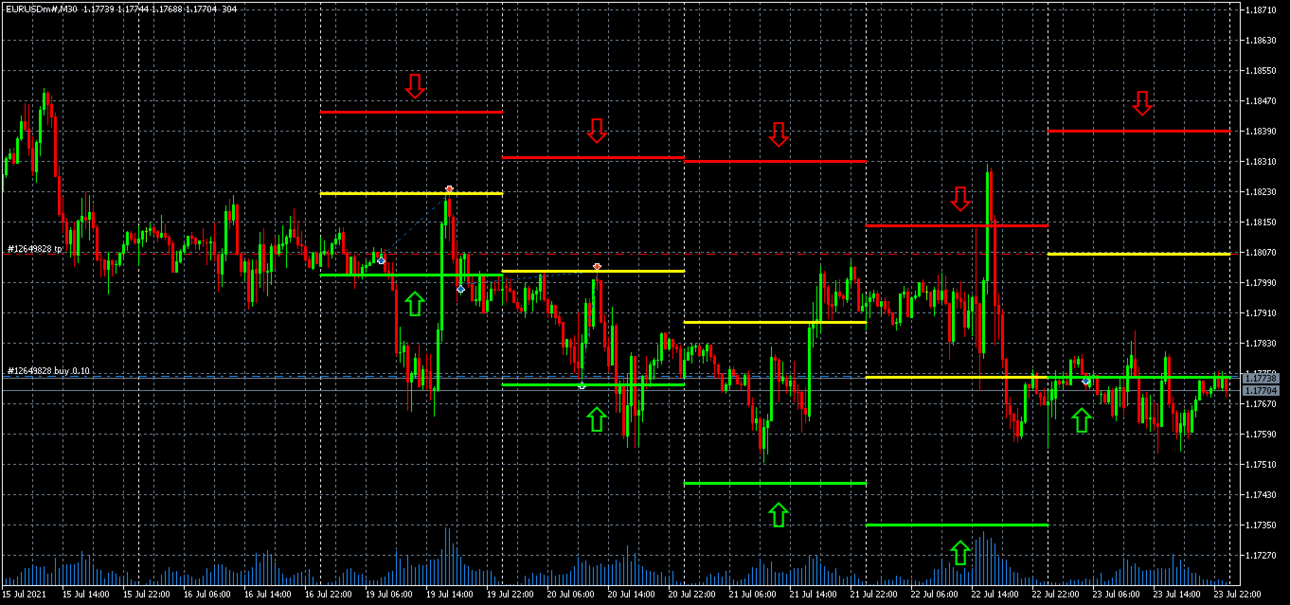This screenshot has width=1290, height=605.
Task: Click the blue trade marker on the 23 Jul green line
Action: [x=1086, y=381]
